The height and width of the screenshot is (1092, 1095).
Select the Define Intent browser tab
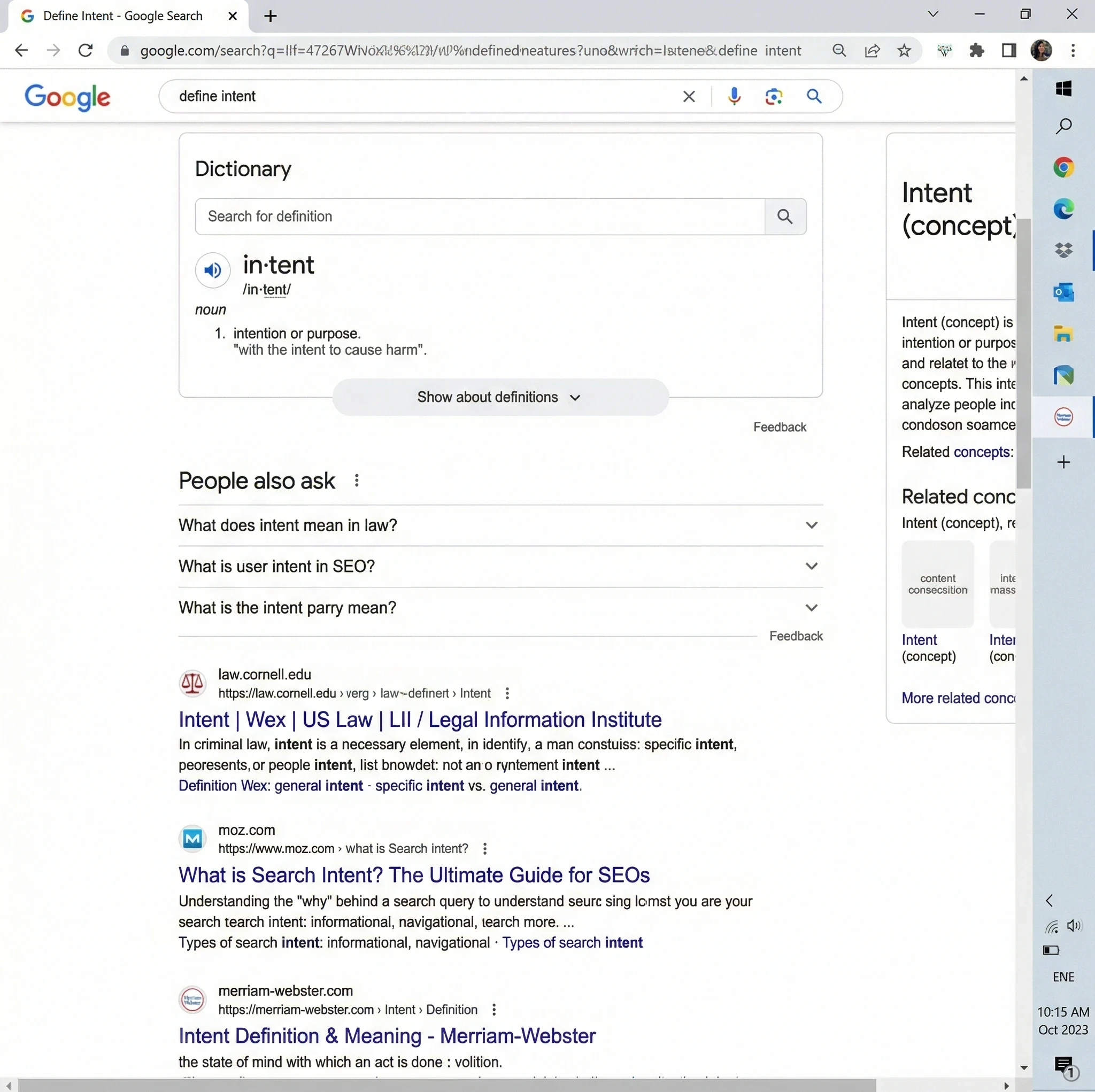click(122, 16)
